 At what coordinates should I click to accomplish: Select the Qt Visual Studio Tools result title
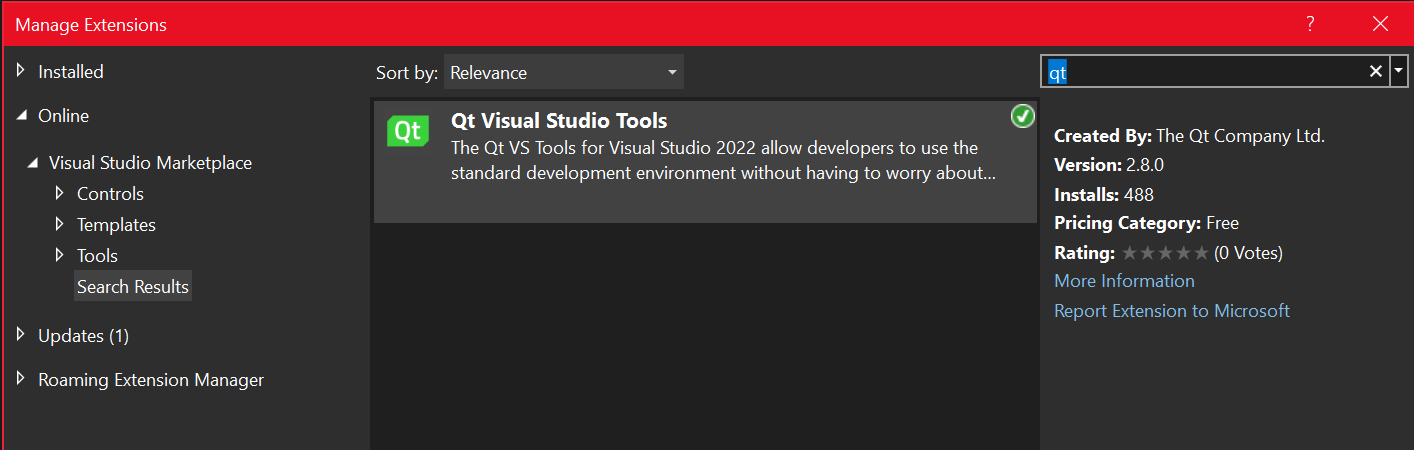[559, 122]
